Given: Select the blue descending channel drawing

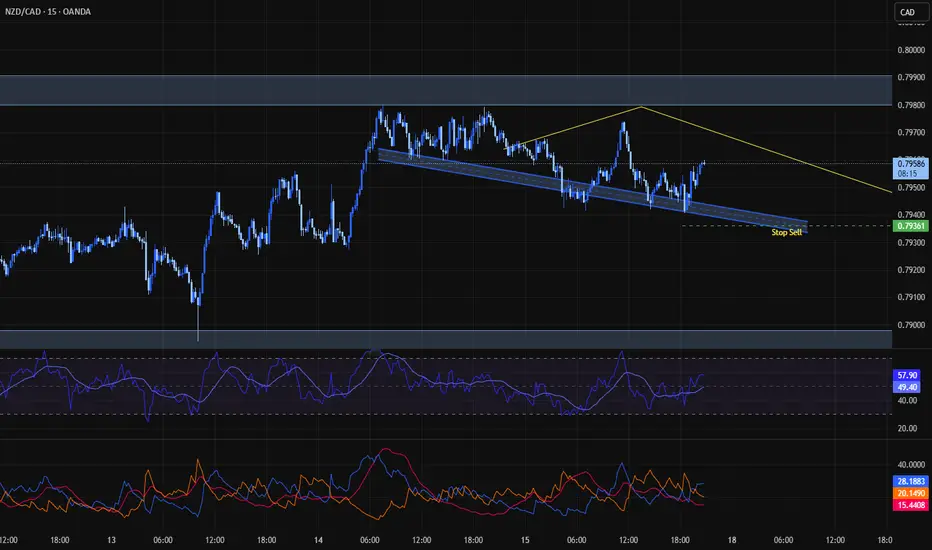Looking at the screenshot, I should 593,192.
